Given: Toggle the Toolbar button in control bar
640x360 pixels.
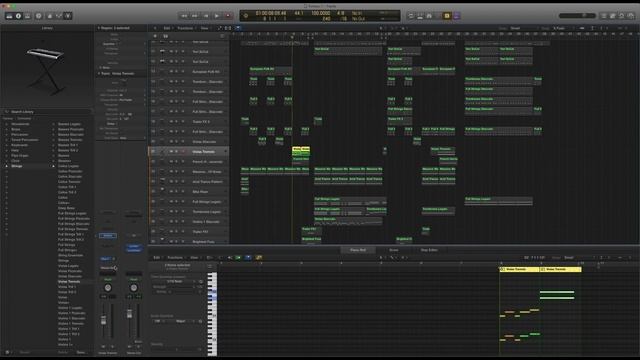Looking at the screenshot, I should click(27, 16).
